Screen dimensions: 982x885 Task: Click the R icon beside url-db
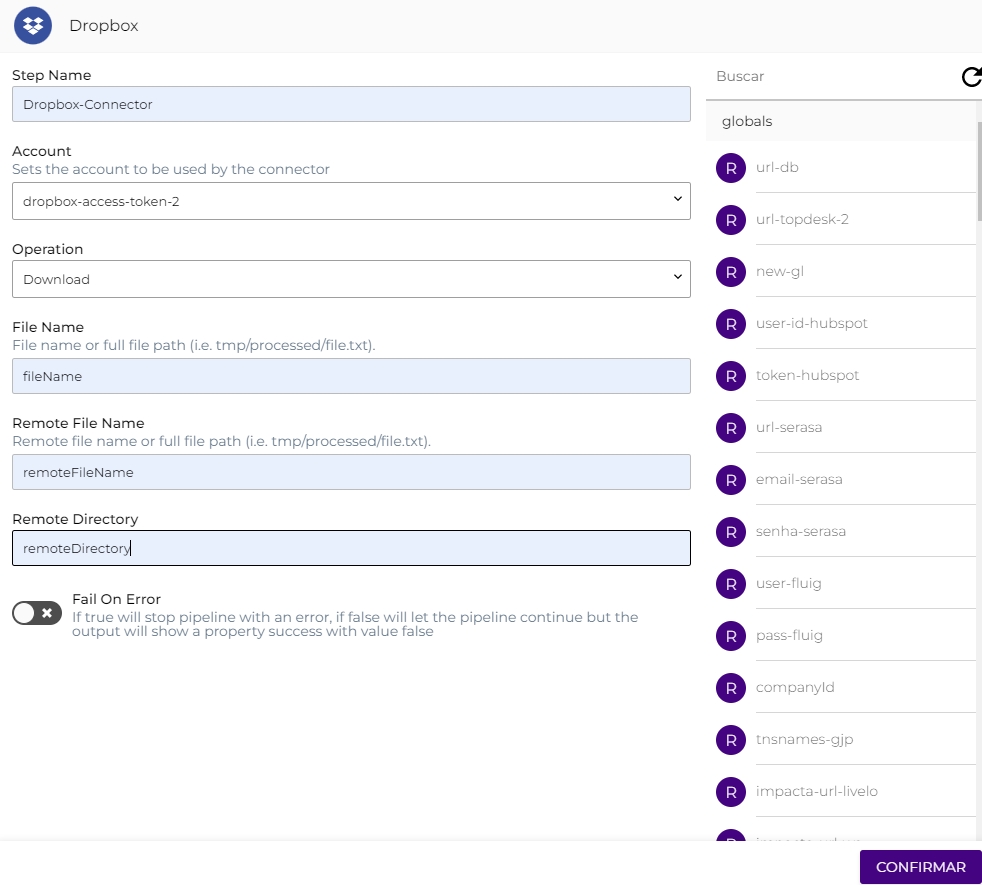[x=732, y=168]
